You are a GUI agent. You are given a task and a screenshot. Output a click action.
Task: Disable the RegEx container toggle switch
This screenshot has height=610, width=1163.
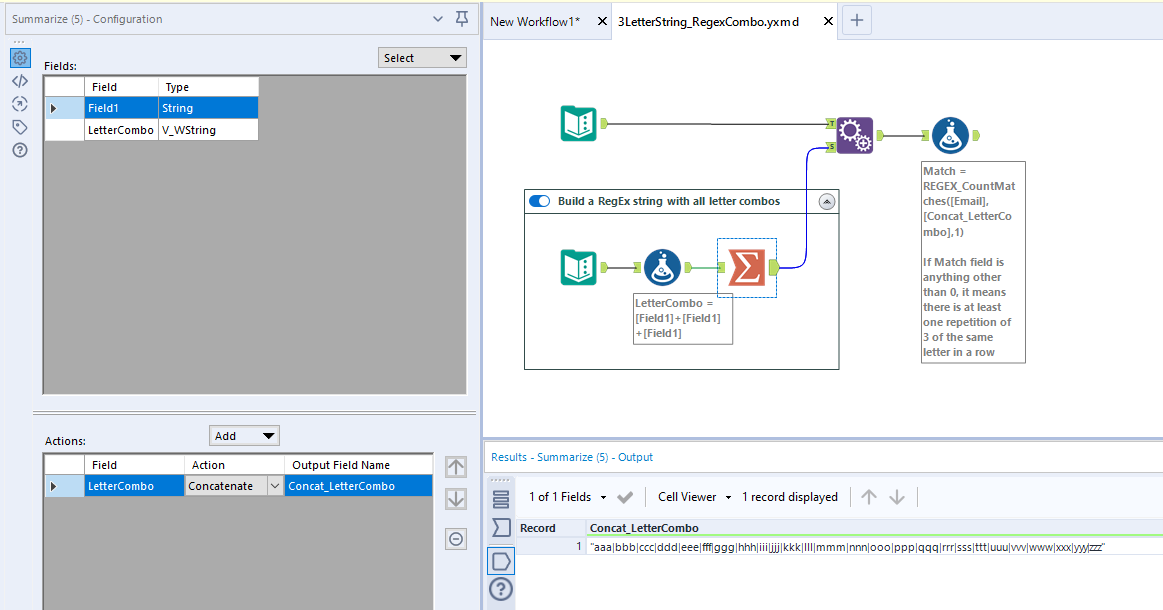539,200
